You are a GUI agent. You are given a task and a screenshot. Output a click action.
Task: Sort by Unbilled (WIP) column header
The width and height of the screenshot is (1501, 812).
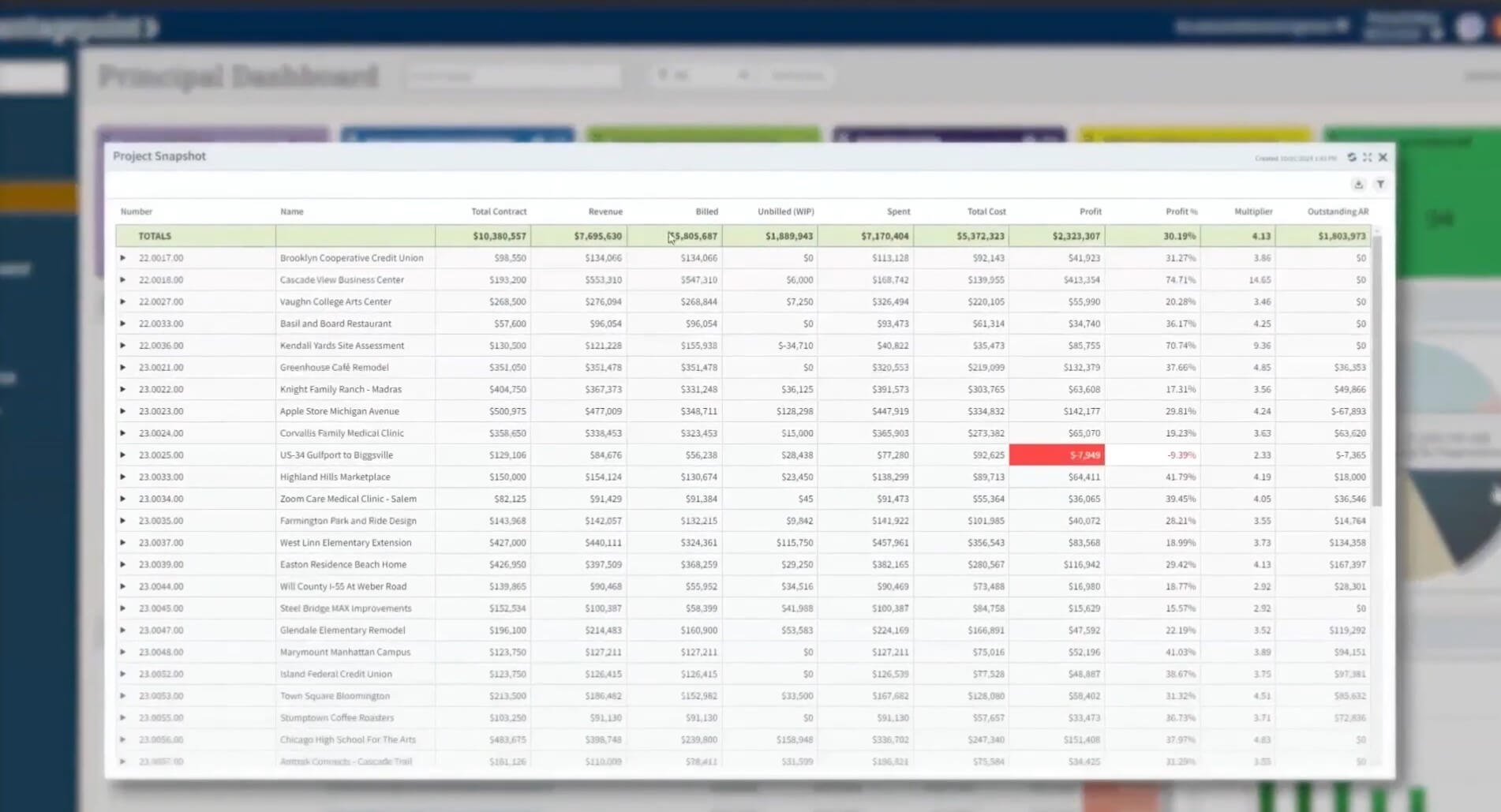786,211
